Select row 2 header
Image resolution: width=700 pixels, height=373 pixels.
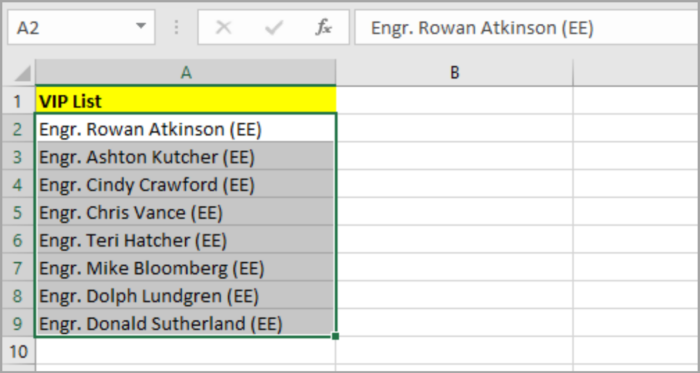18,129
